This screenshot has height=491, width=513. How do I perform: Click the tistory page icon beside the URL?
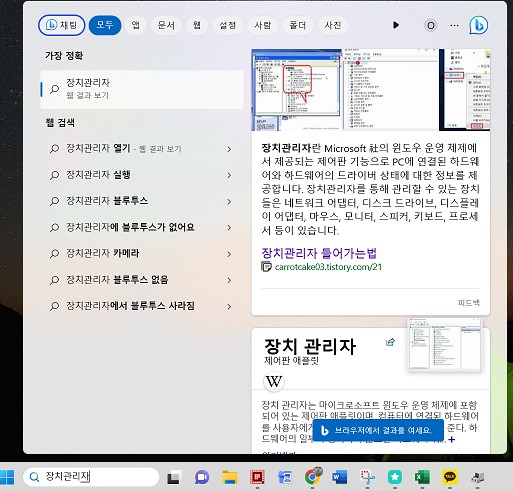[x=266, y=267]
